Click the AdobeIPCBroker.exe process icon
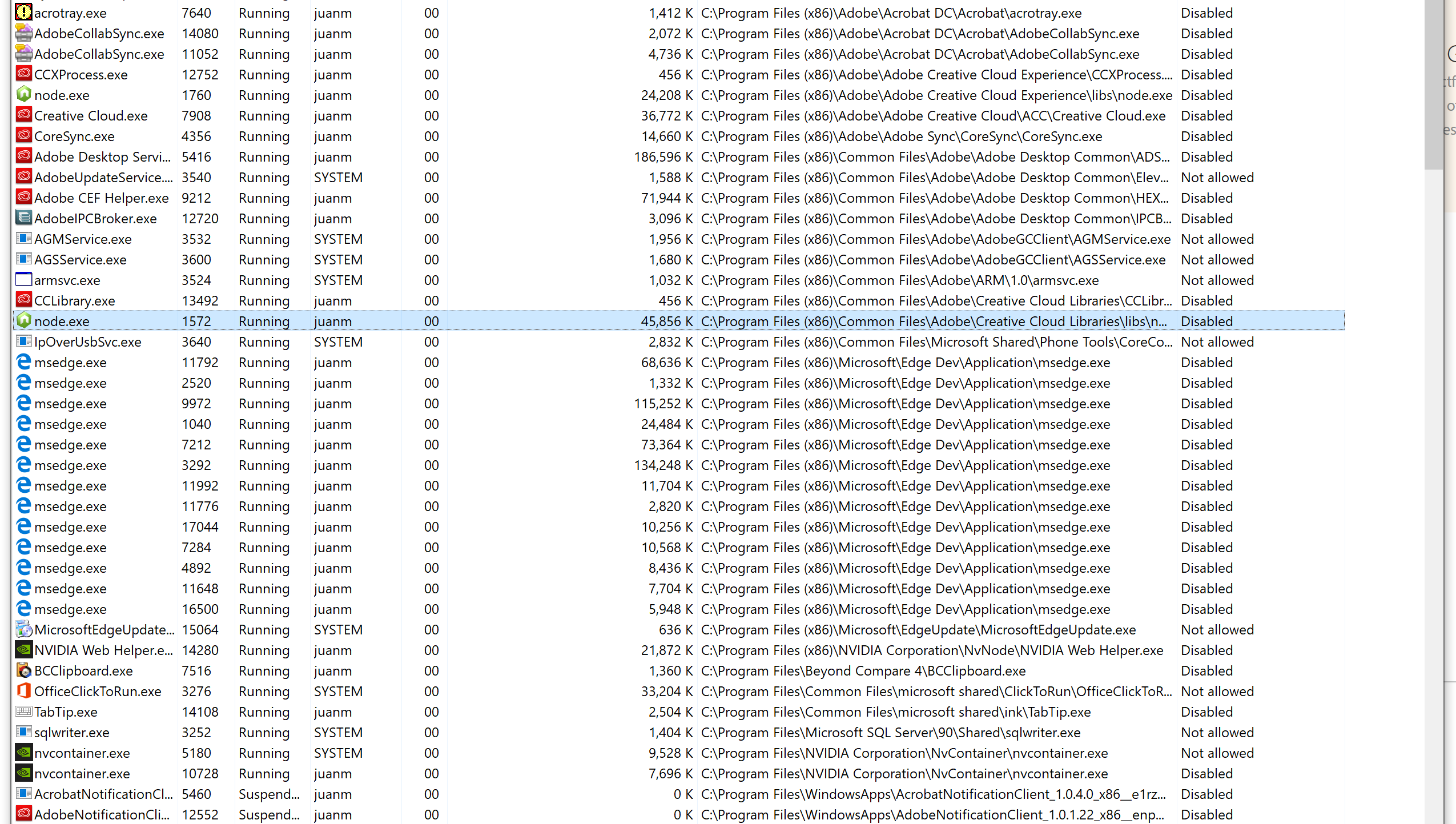The width and height of the screenshot is (1456, 824). (x=23, y=218)
